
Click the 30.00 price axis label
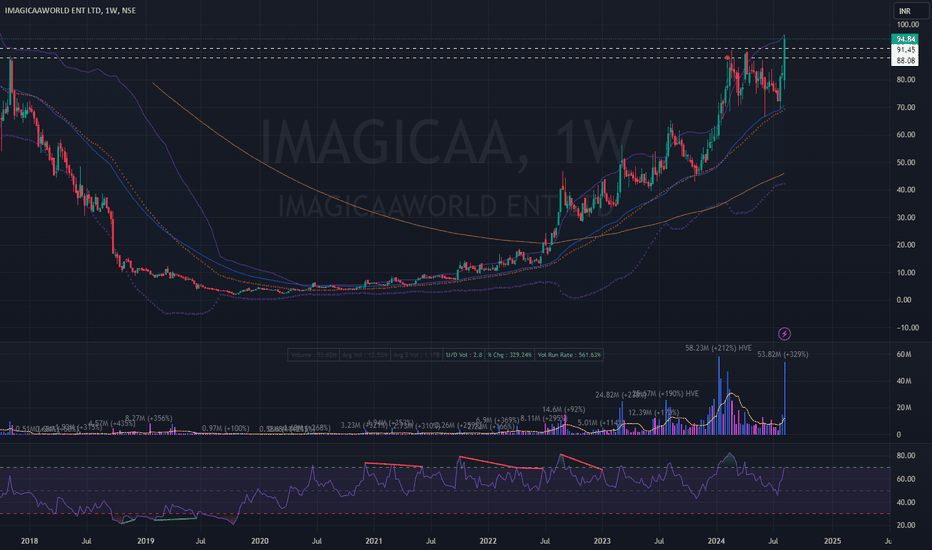[906, 218]
